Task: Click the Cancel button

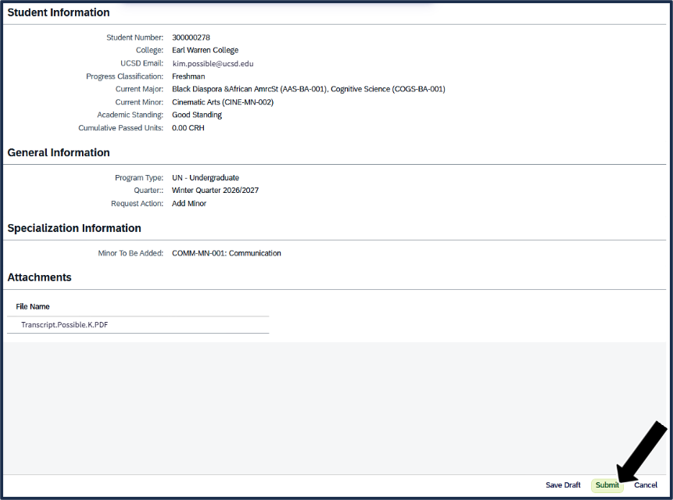Action: (645, 485)
